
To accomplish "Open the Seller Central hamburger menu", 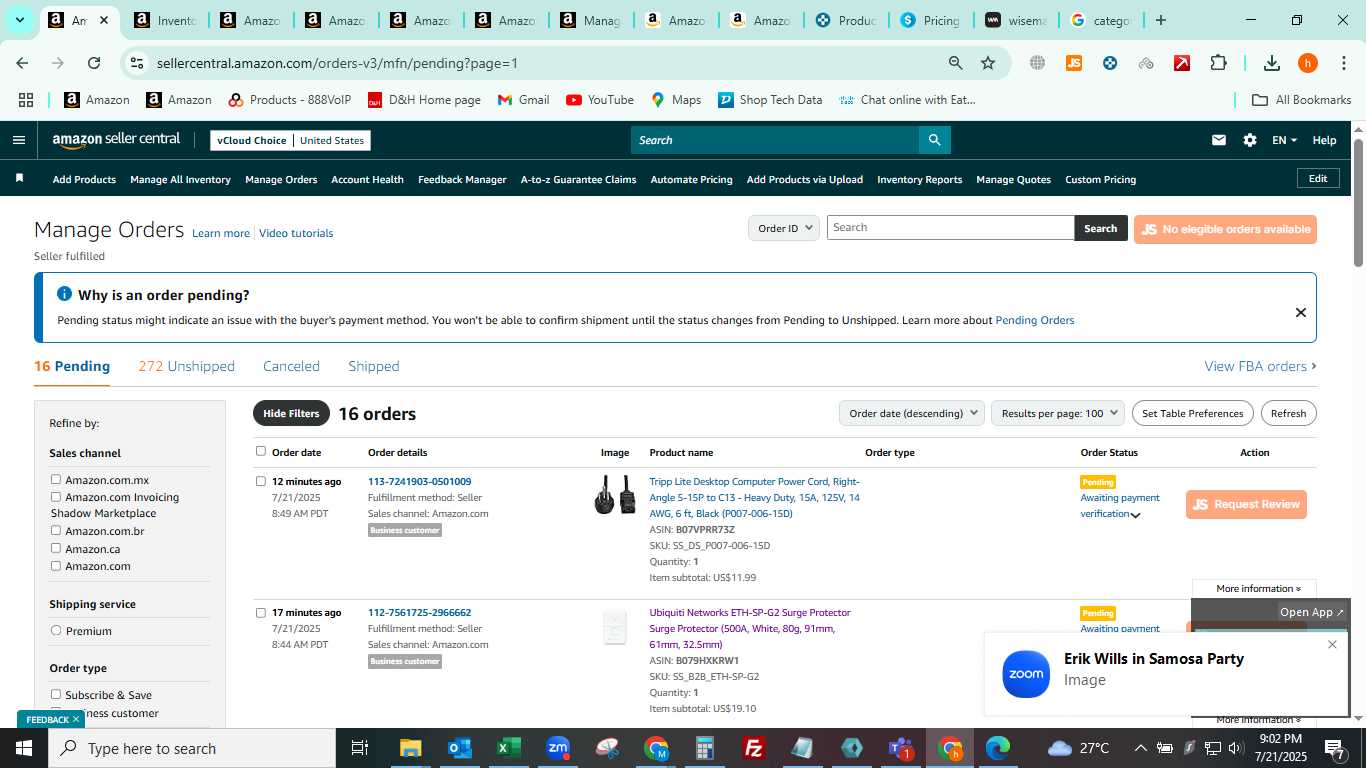I will [x=19, y=140].
